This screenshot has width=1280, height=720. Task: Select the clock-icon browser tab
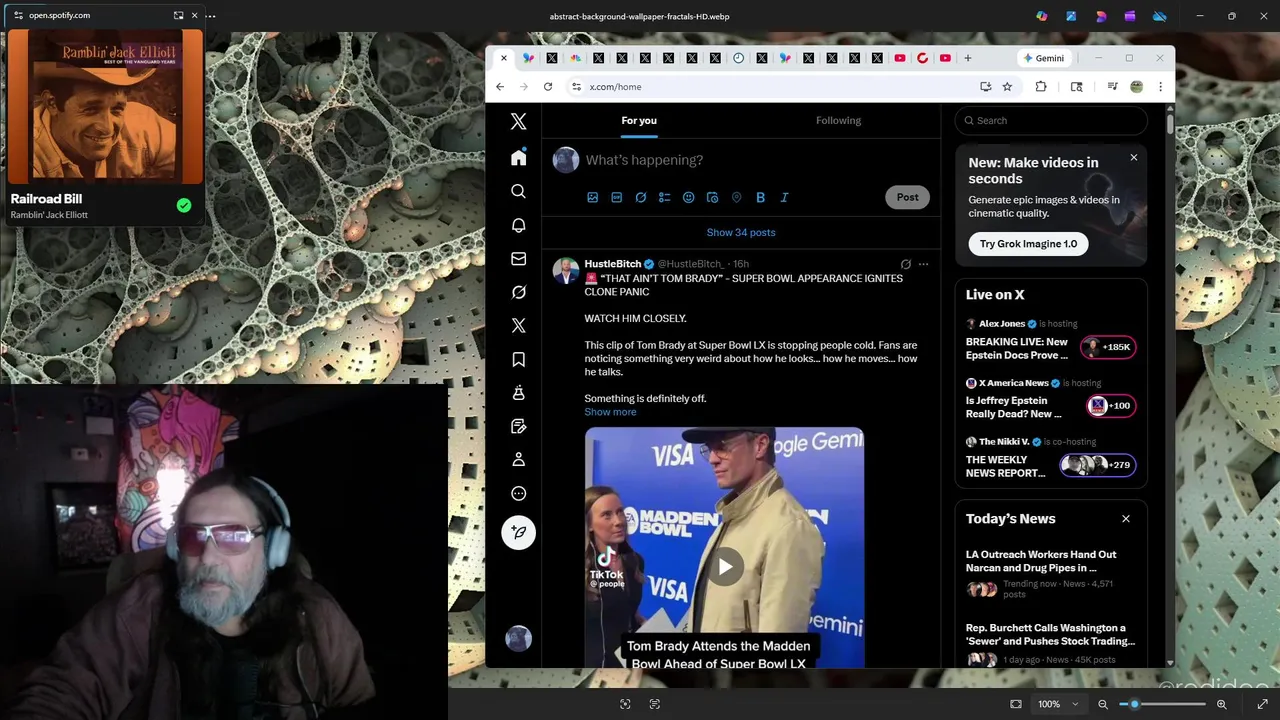[x=738, y=58]
